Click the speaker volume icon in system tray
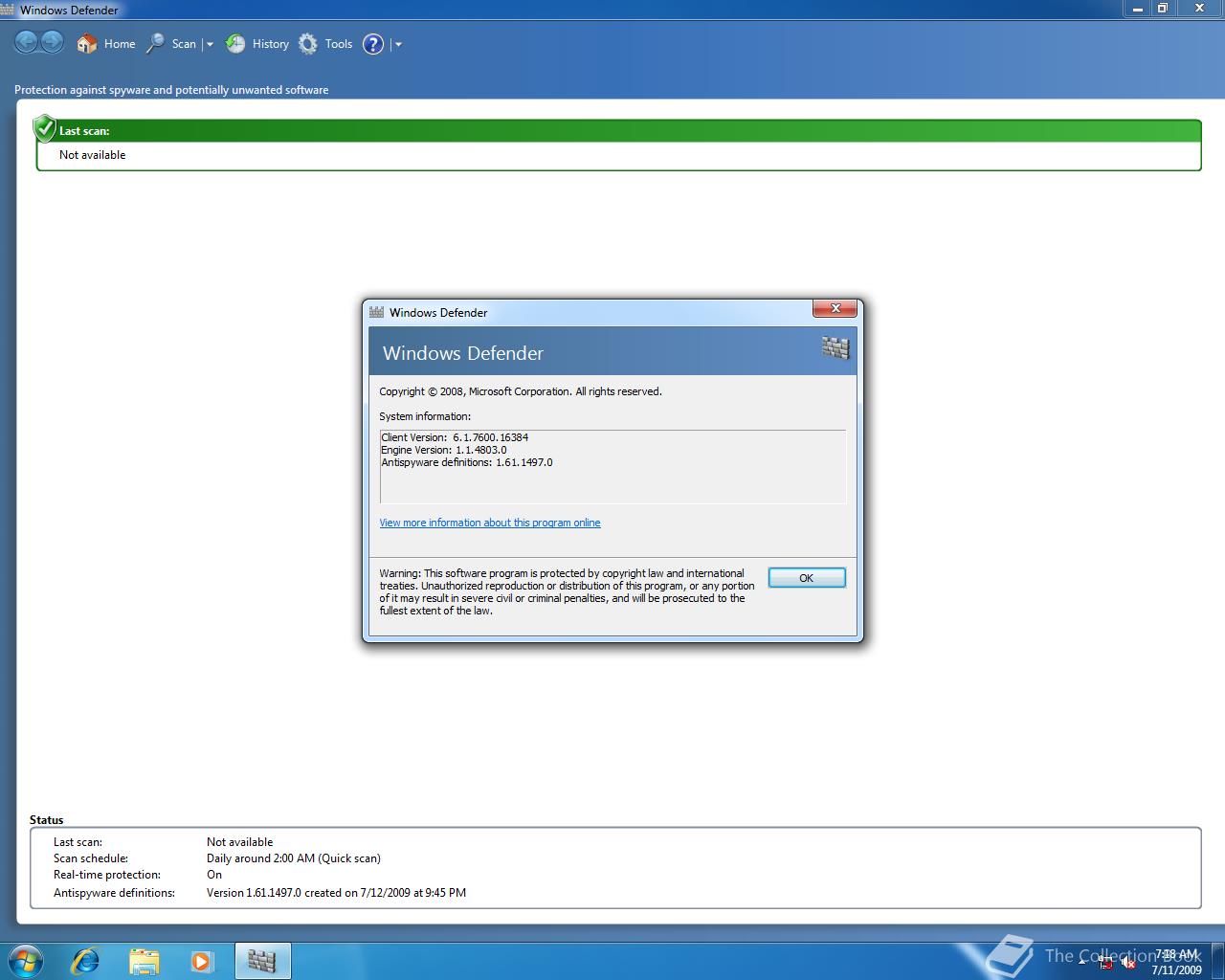 pos(1129,963)
